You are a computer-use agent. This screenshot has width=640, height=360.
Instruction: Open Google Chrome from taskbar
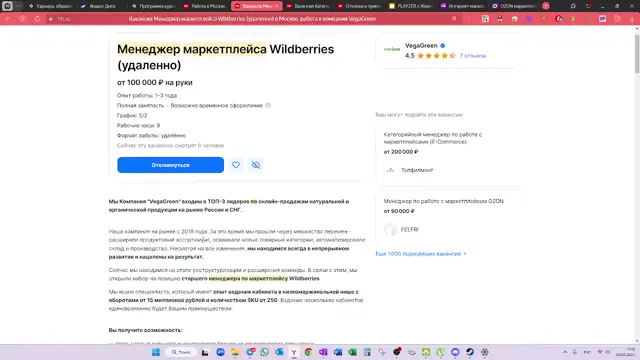click(x=309, y=352)
